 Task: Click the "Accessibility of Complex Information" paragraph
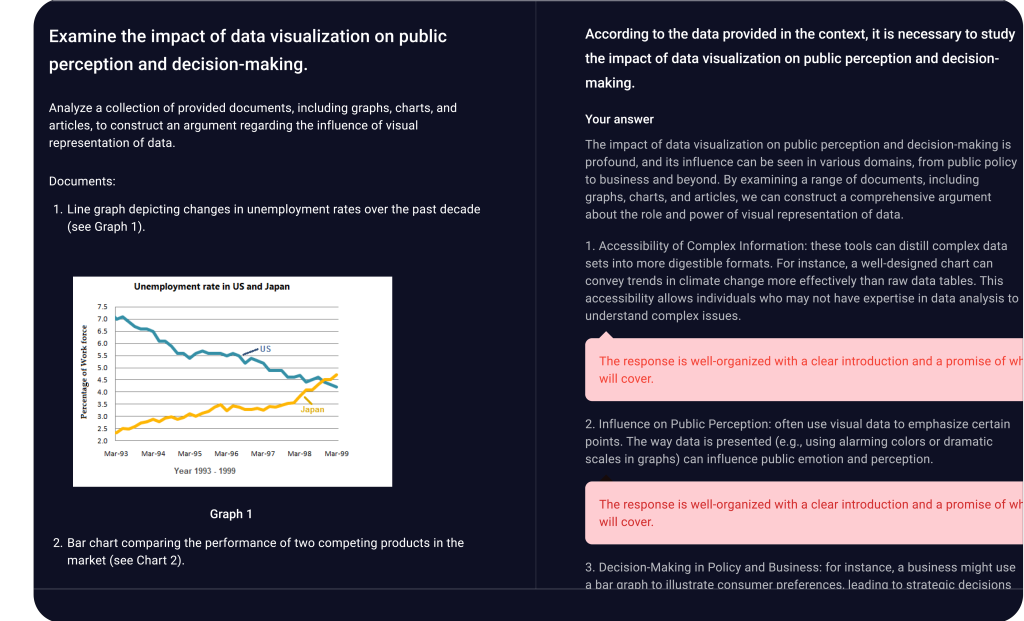pos(801,281)
